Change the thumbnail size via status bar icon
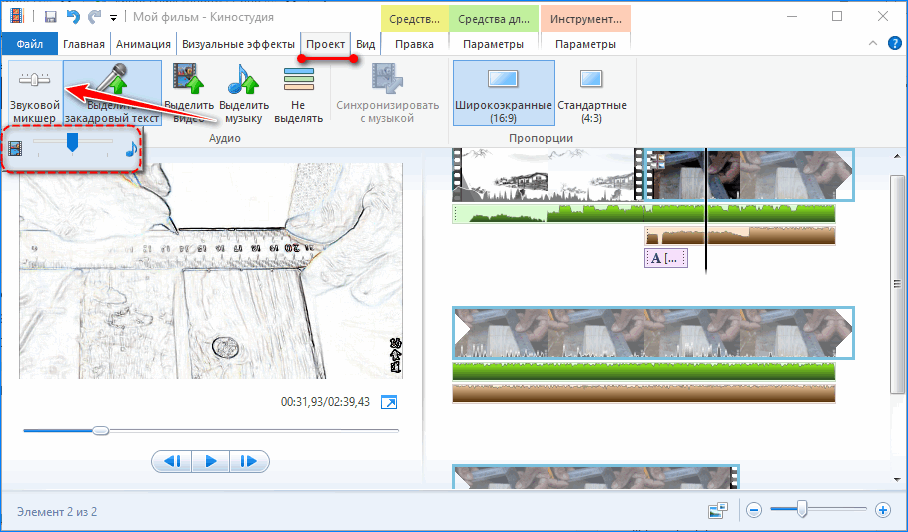This screenshot has width=908, height=532. click(716, 510)
